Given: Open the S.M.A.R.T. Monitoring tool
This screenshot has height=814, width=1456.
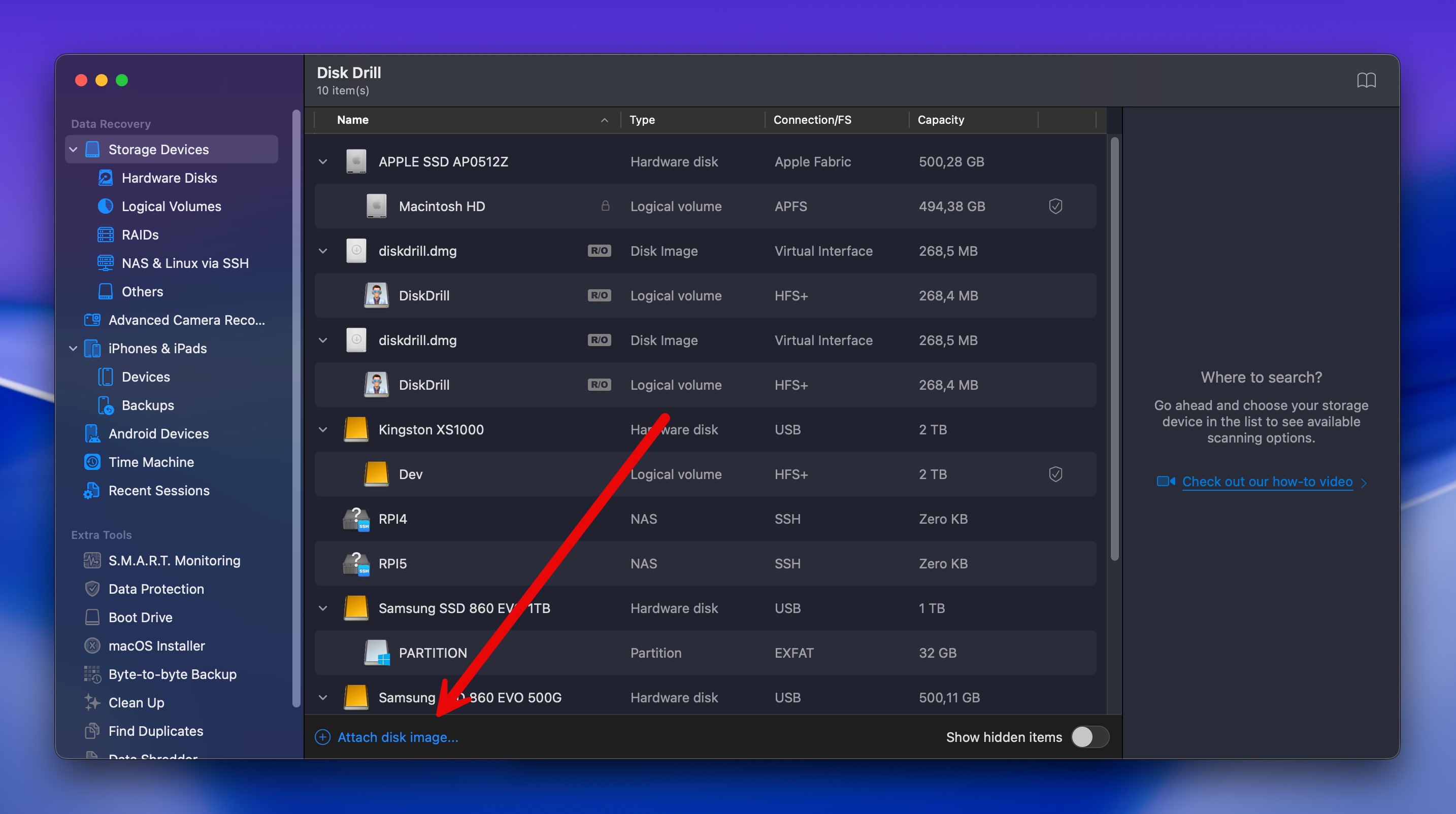Looking at the screenshot, I should coord(174,560).
